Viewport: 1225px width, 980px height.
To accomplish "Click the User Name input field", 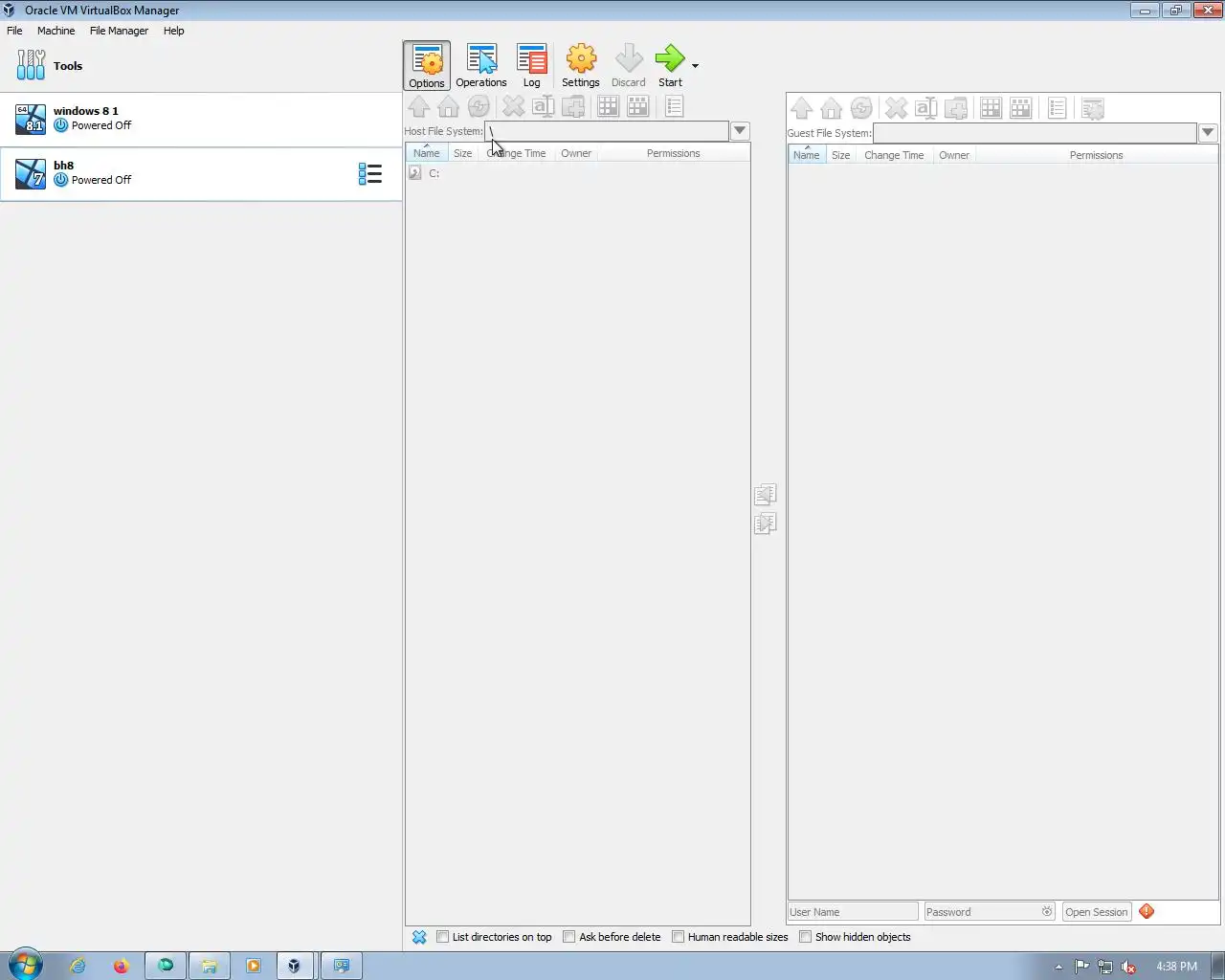I will point(853,912).
